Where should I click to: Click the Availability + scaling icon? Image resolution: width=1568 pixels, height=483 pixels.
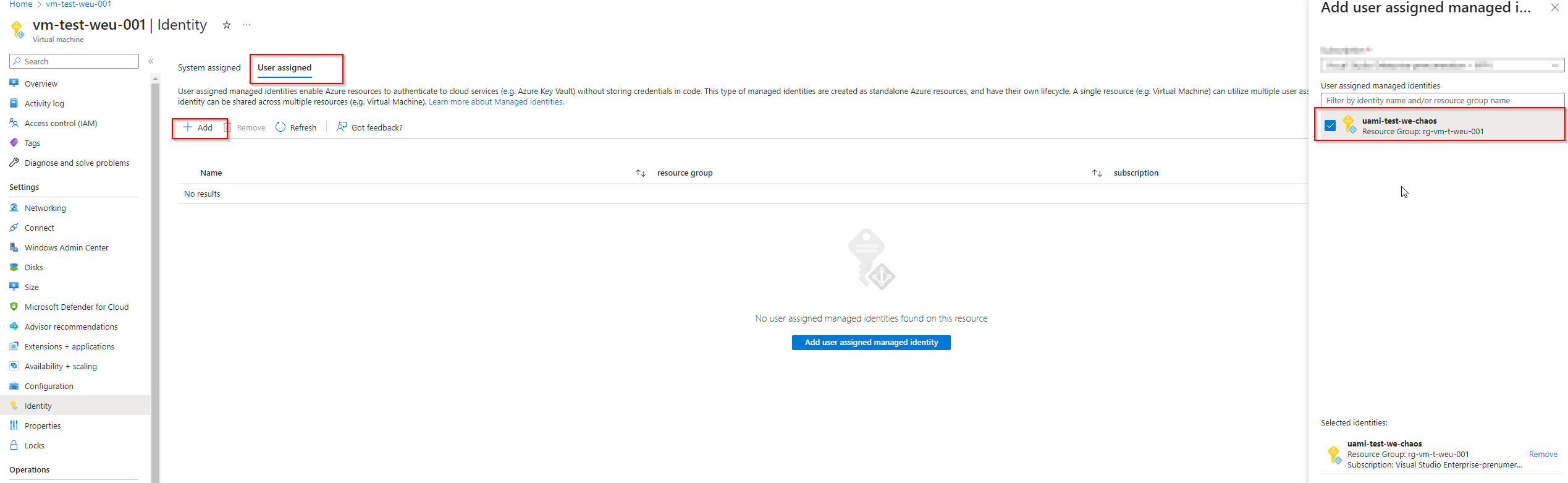14,365
